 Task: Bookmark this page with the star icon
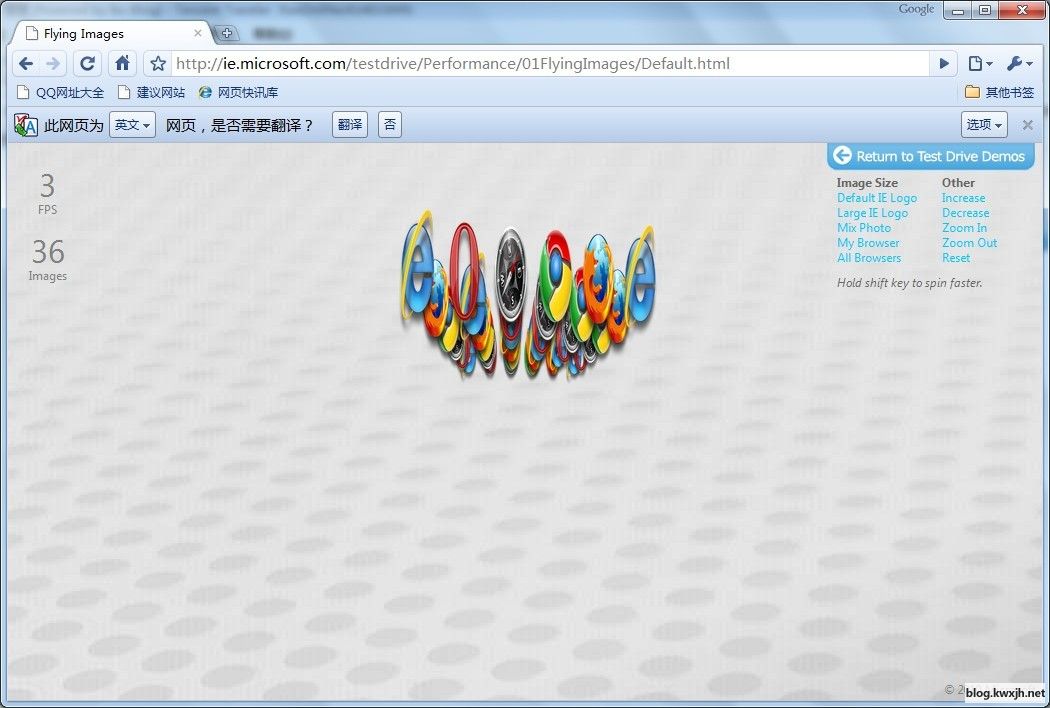(158, 64)
